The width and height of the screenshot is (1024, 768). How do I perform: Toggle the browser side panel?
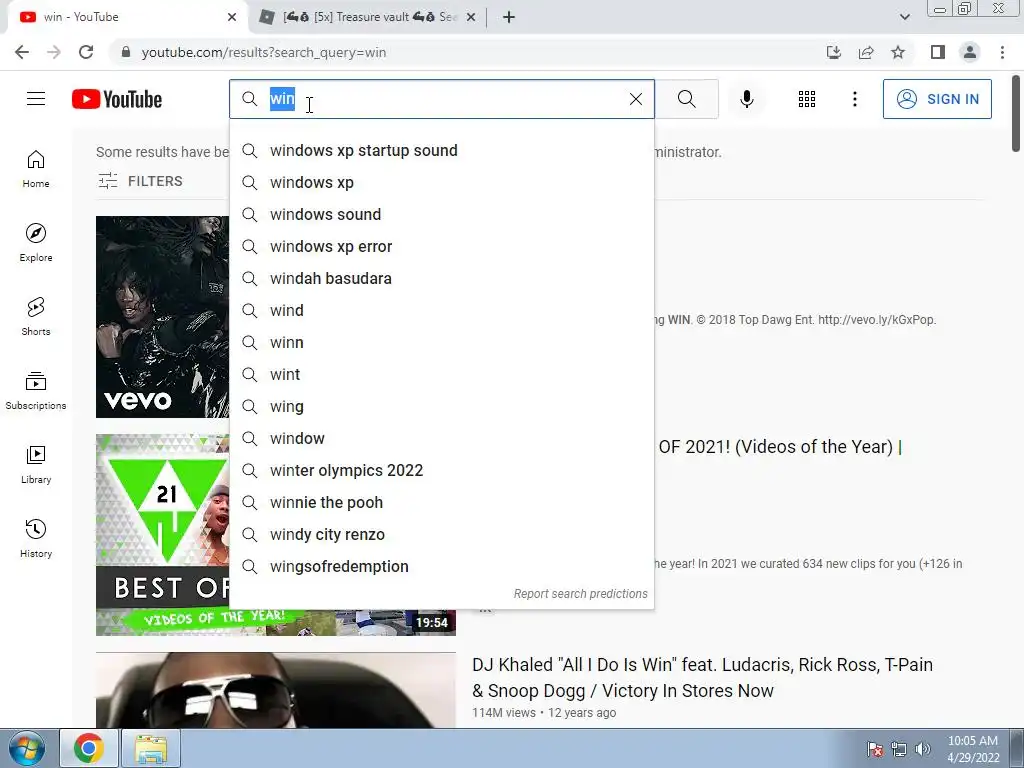(938, 52)
